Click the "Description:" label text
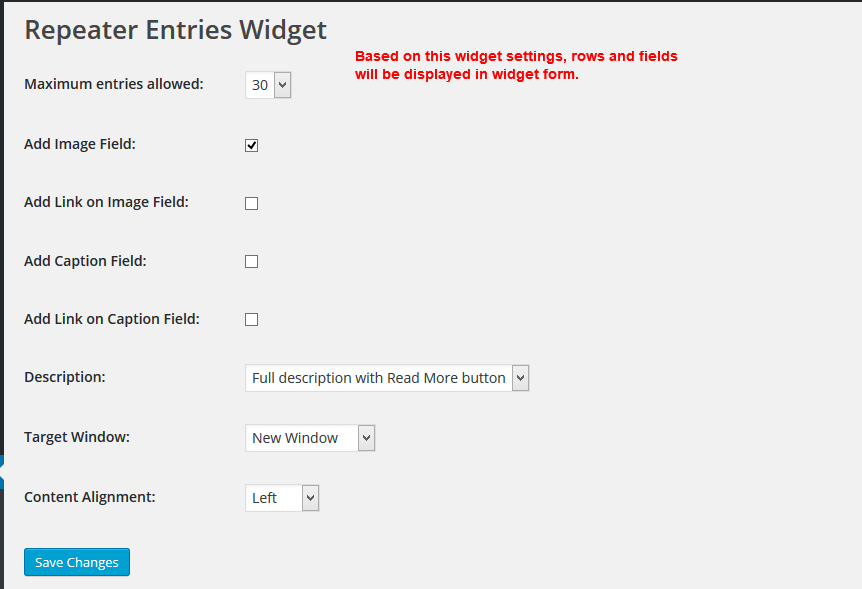This screenshot has height=589, width=862. tap(65, 377)
